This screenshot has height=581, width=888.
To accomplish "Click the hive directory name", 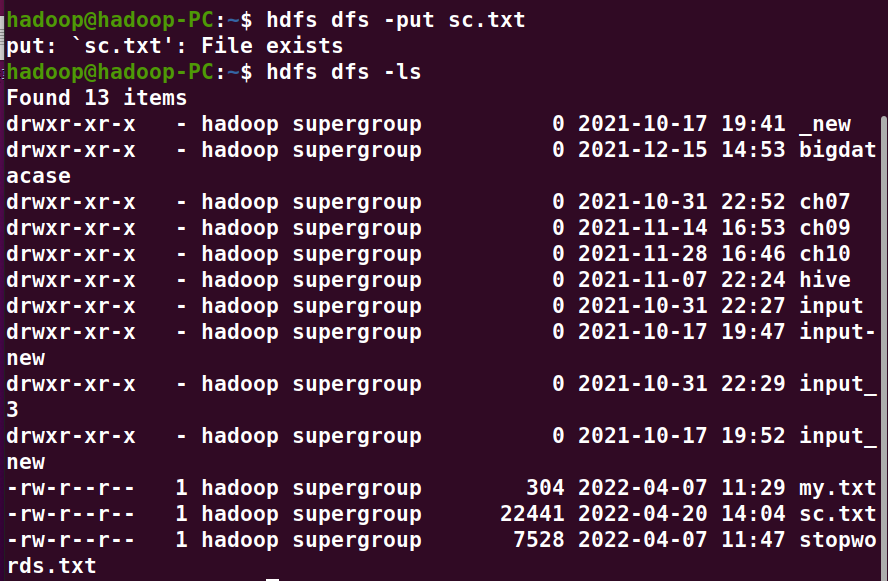I will pos(825,280).
